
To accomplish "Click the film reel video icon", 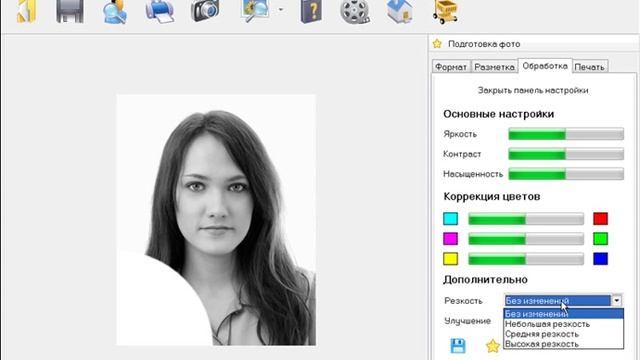I will pos(355,11).
